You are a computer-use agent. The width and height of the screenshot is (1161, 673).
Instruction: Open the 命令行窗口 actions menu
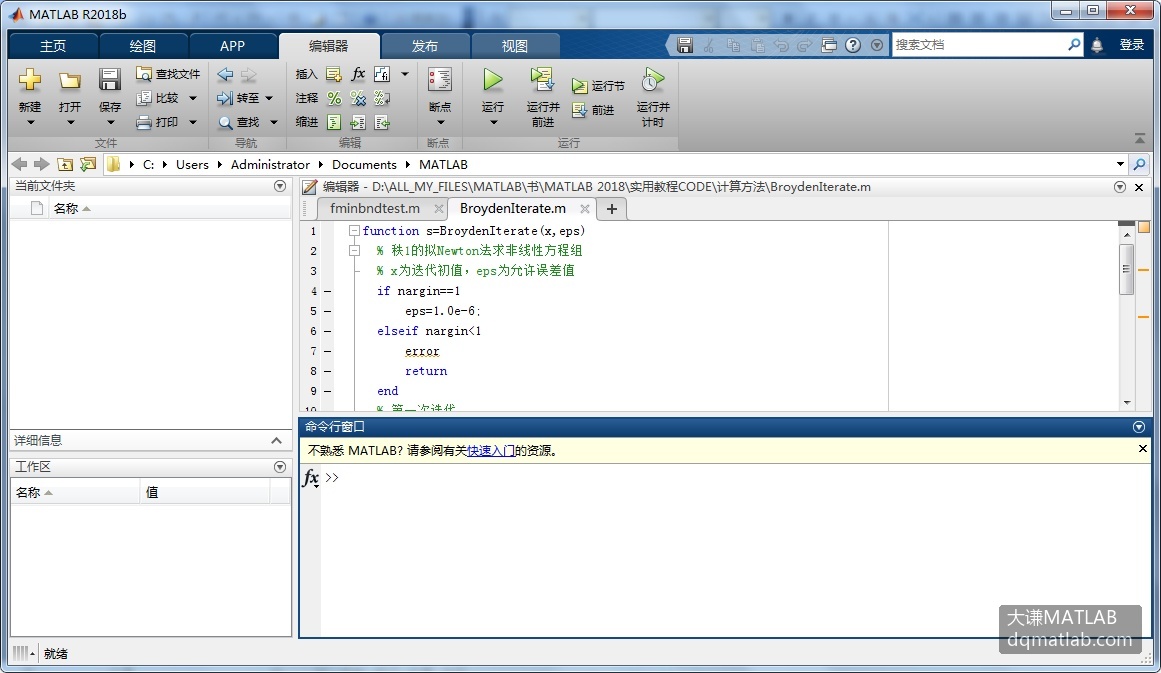tap(1139, 426)
